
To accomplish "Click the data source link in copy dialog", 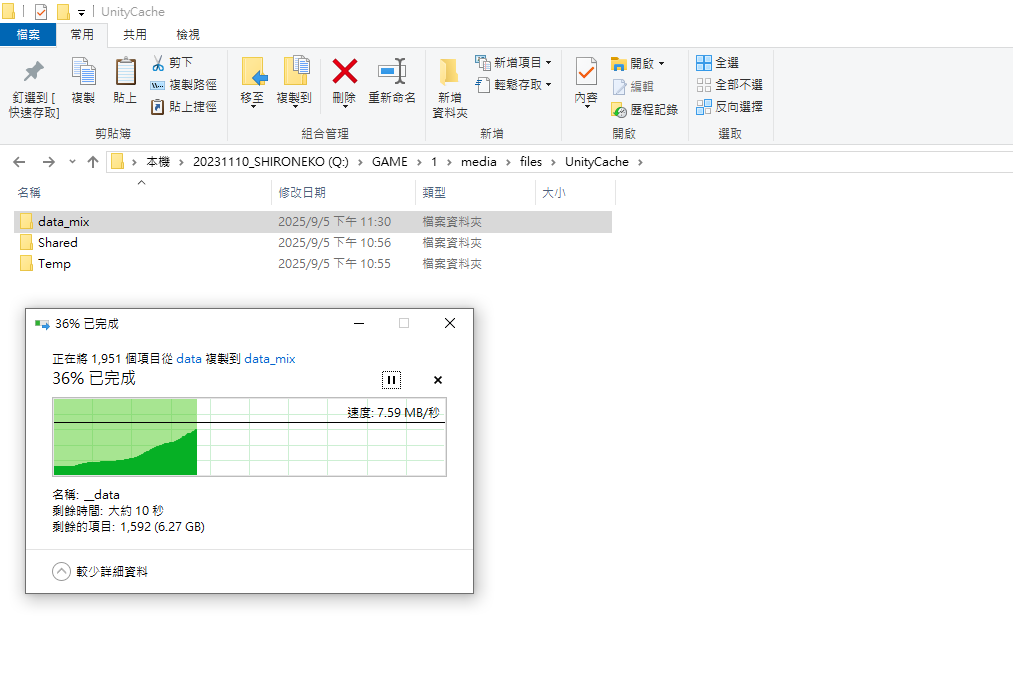I will (189, 359).
